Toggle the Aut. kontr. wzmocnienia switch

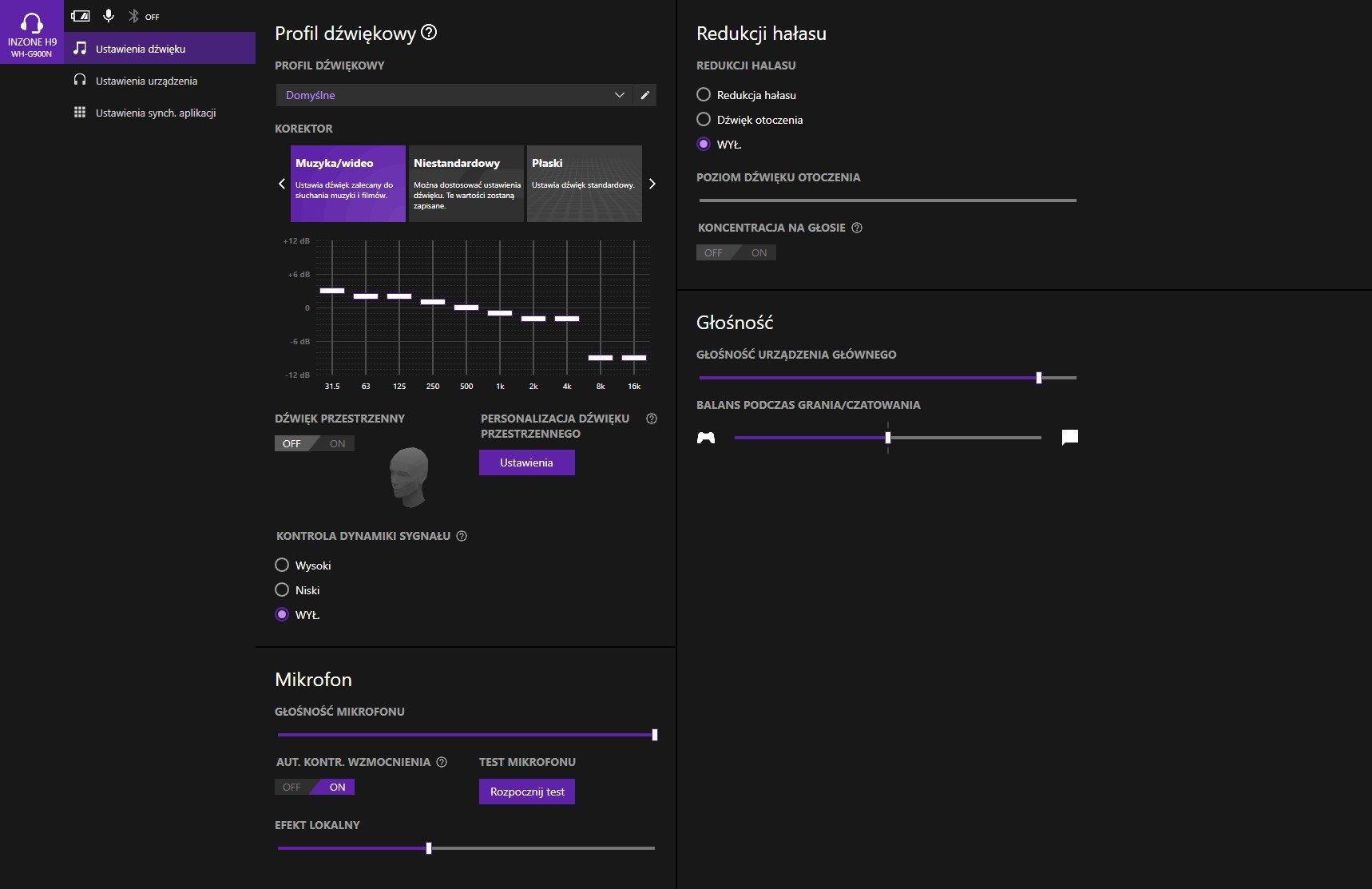pos(315,787)
